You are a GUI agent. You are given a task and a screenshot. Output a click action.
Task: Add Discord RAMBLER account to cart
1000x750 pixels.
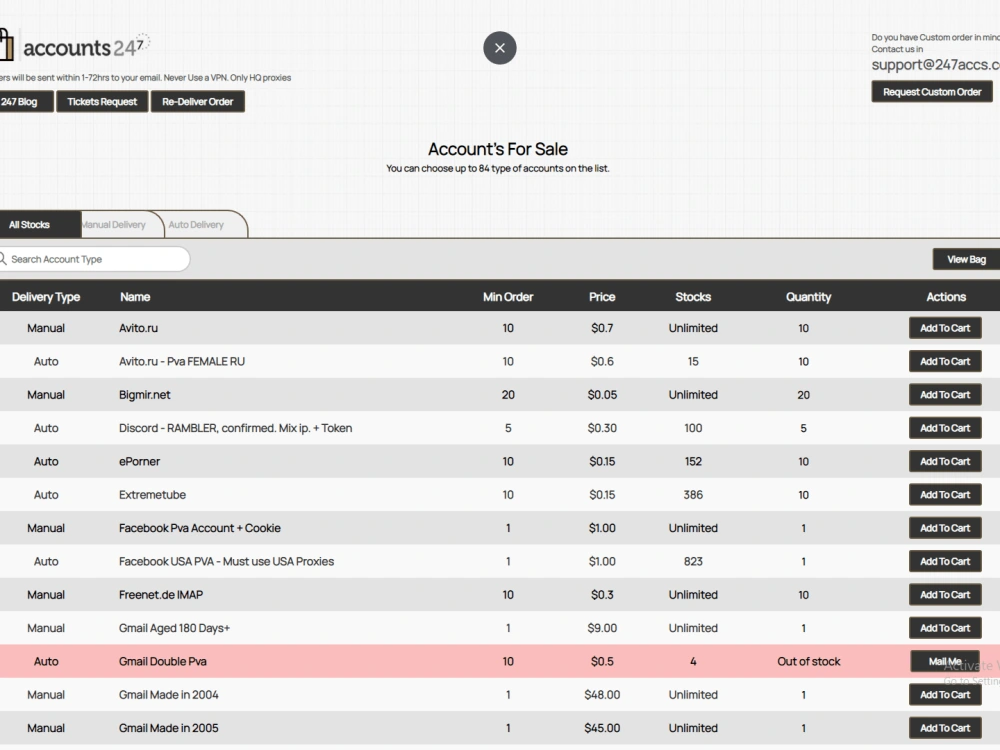click(945, 428)
